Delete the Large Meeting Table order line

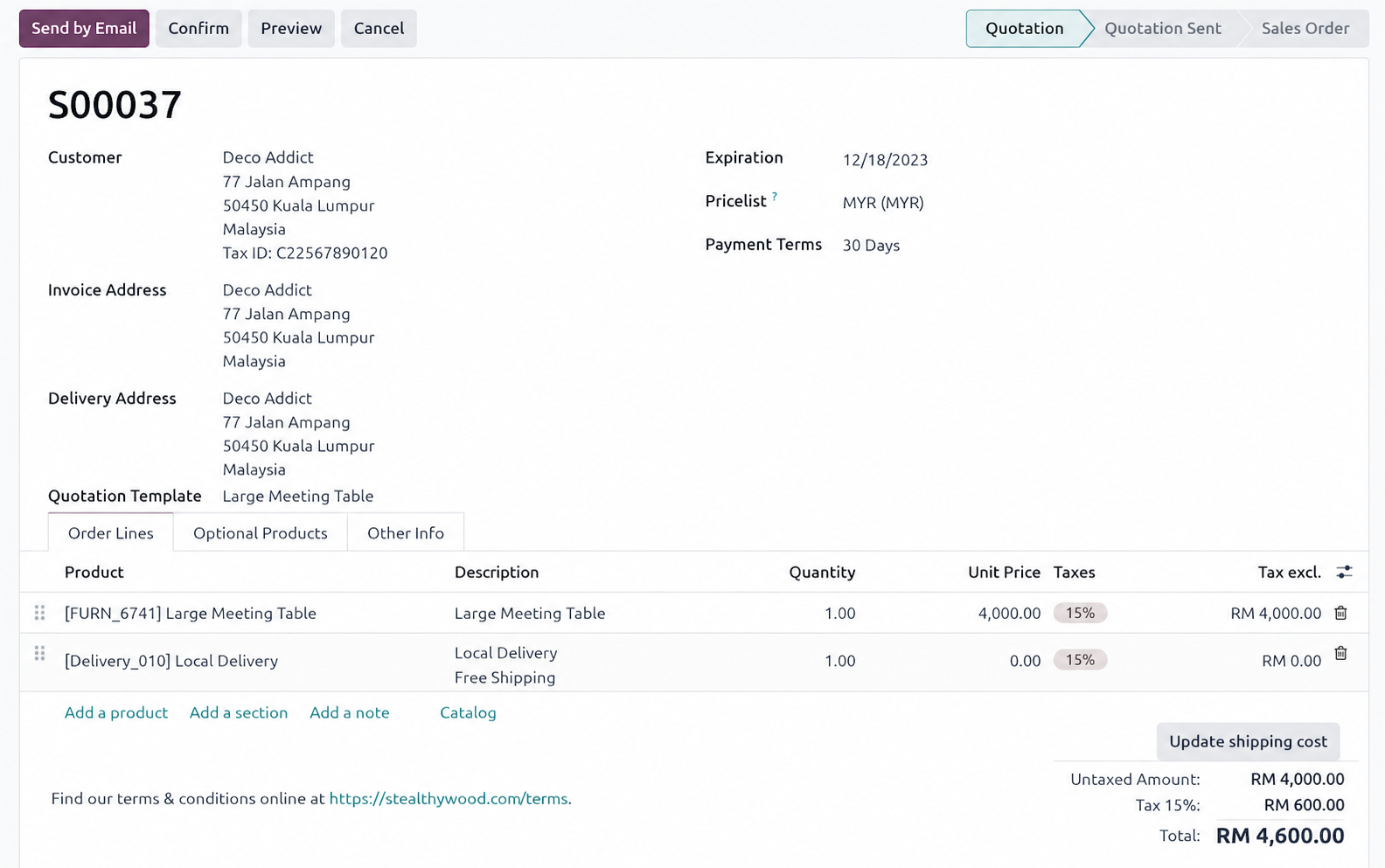(1340, 613)
